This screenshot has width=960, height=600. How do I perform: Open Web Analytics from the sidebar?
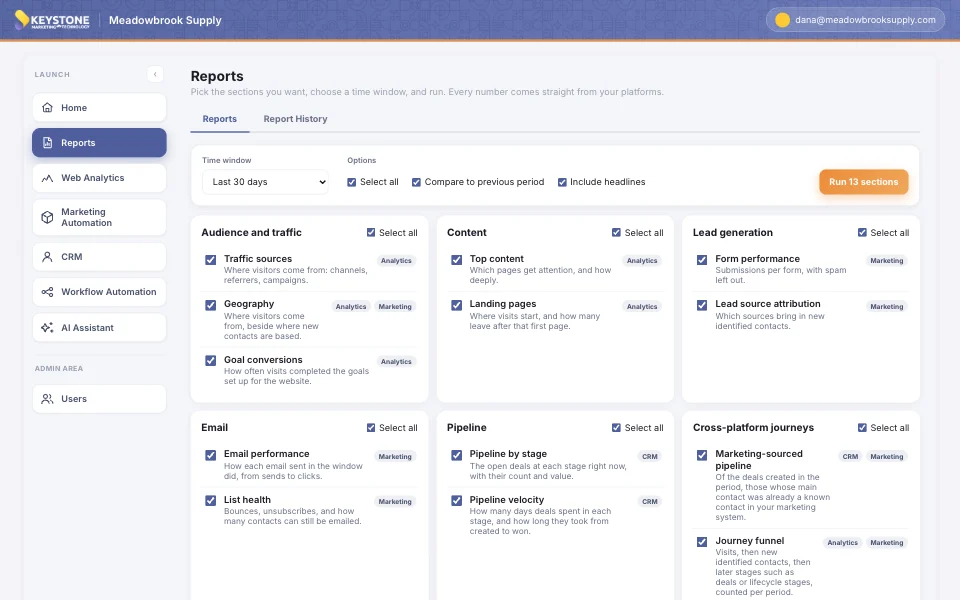coord(99,178)
